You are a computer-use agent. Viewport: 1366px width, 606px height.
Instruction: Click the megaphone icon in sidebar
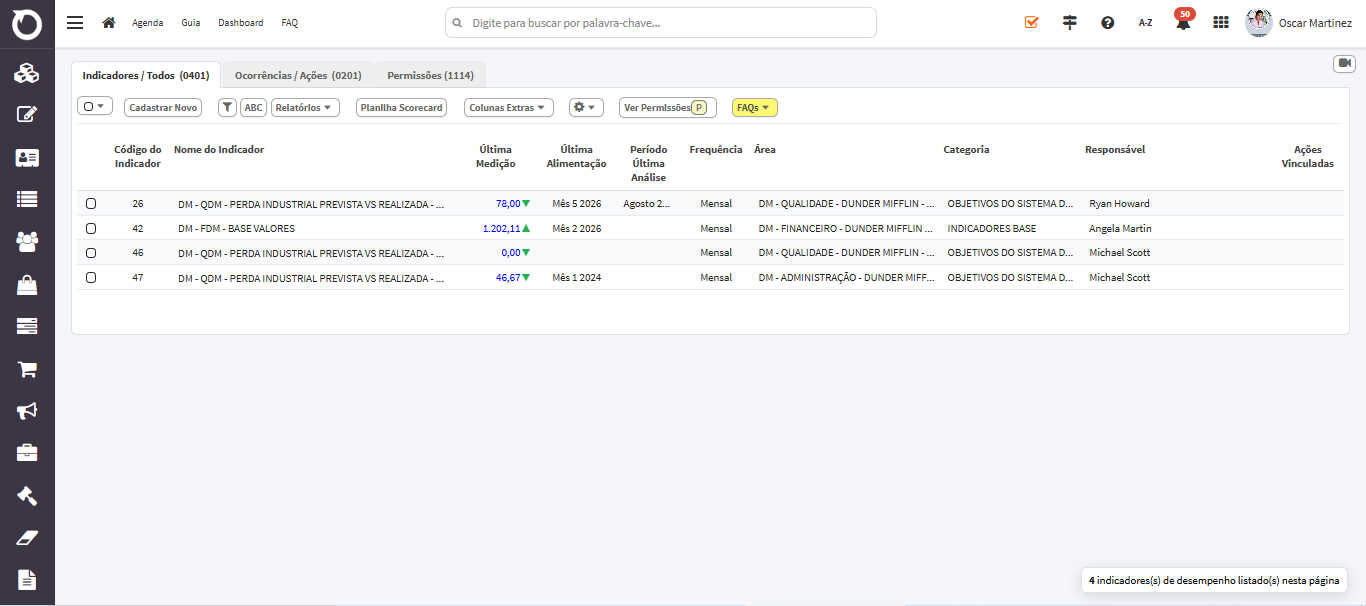pyautogui.click(x=27, y=411)
